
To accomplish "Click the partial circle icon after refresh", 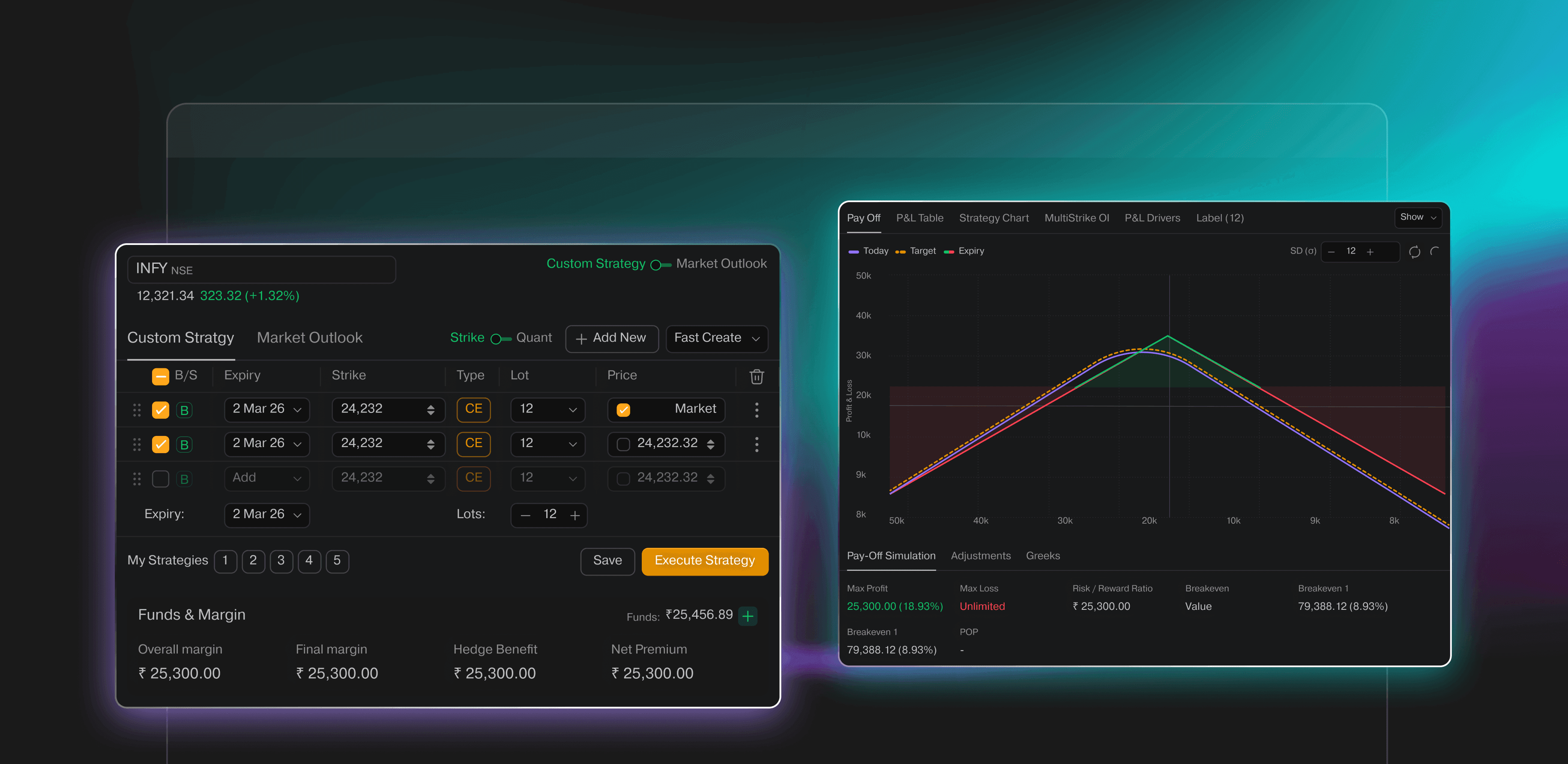I will (x=1435, y=251).
